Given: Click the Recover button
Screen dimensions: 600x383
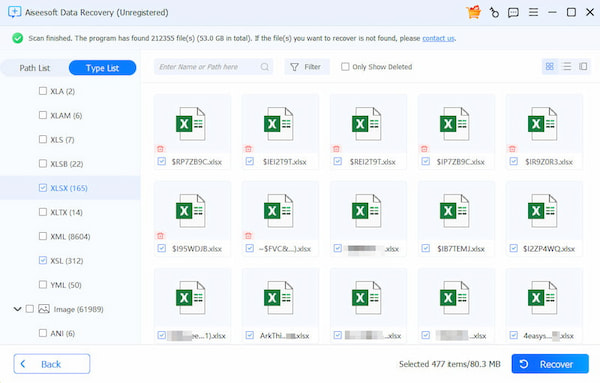Looking at the screenshot, I should tap(550, 364).
